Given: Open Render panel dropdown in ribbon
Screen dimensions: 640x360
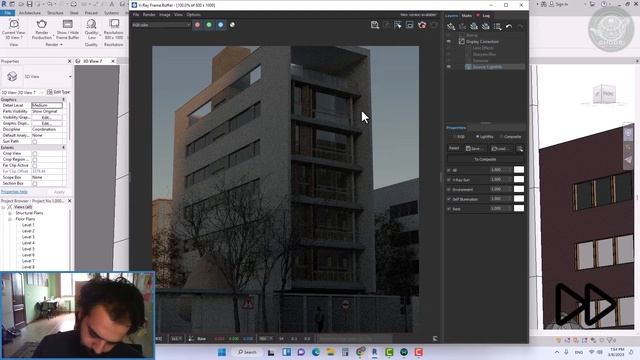Looking at the screenshot, I should click(x=54, y=44).
